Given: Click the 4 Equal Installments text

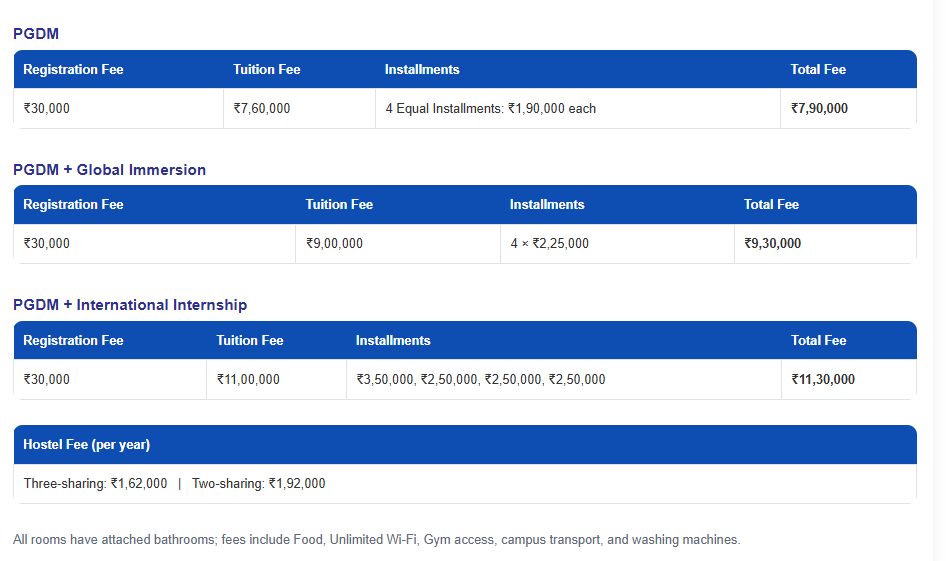Looking at the screenshot, I should coord(490,108).
